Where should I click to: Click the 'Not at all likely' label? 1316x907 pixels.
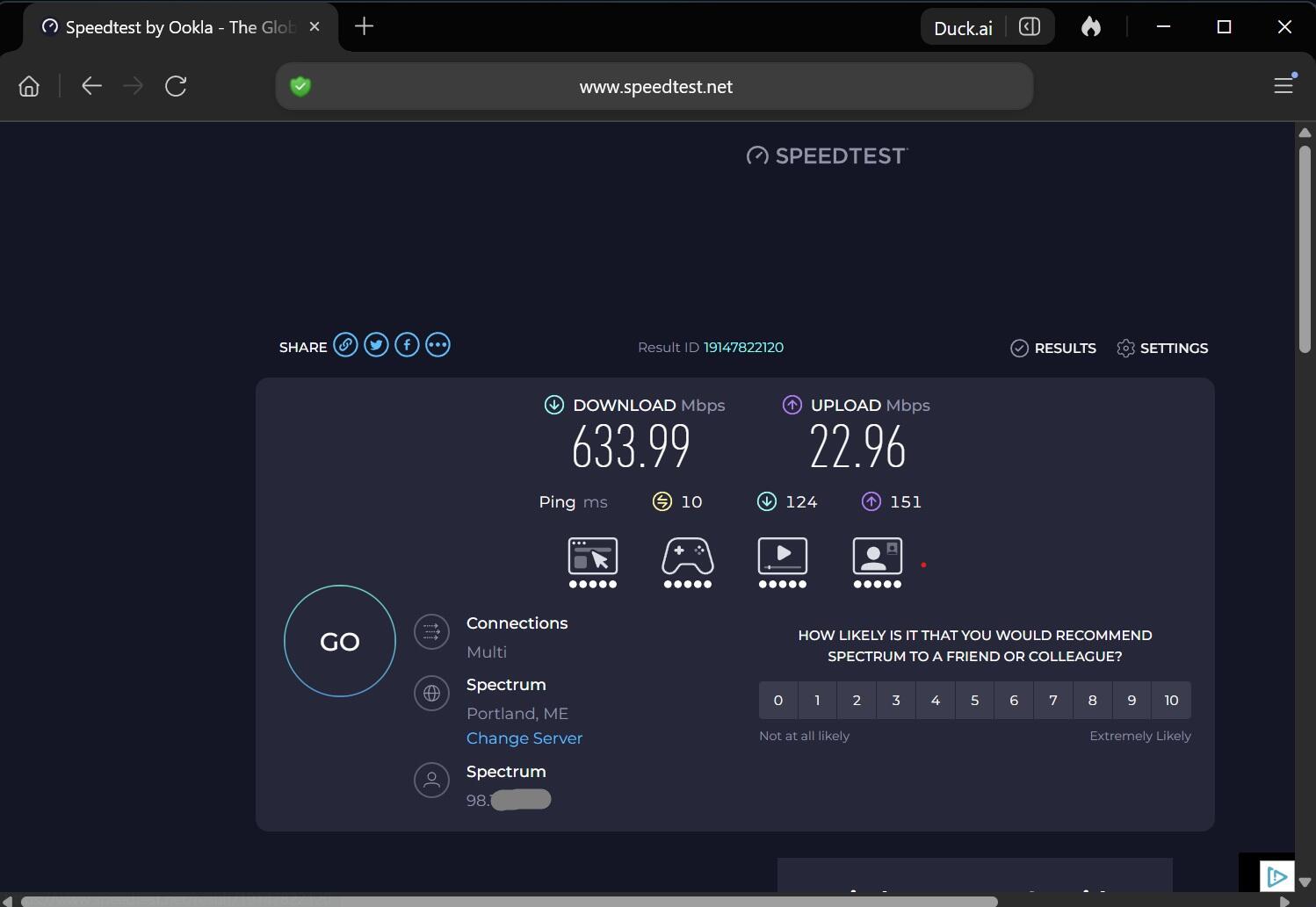(804, 736)
